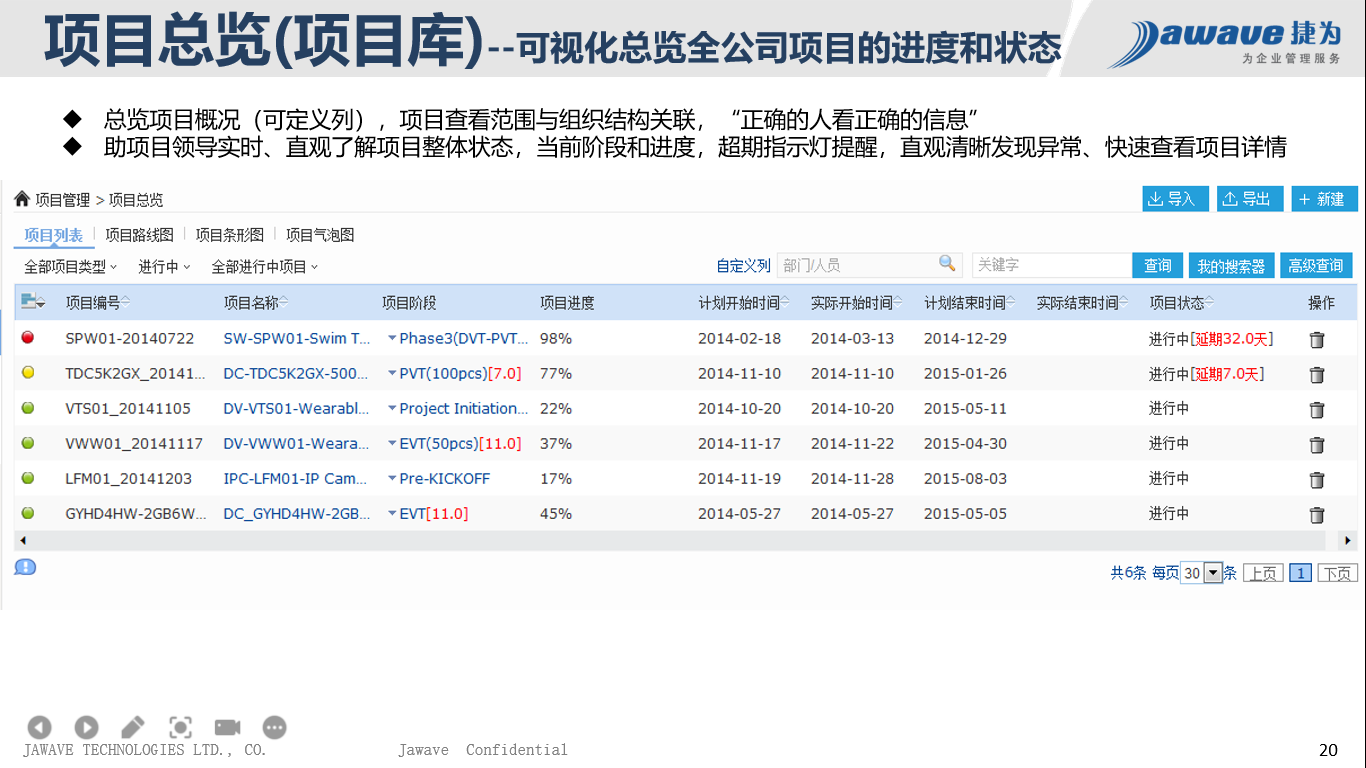Click magnifier icon in 部门/人员 field
This screenshot has width=1366, height=768.
pyautogui.click(x=947, y=264)
